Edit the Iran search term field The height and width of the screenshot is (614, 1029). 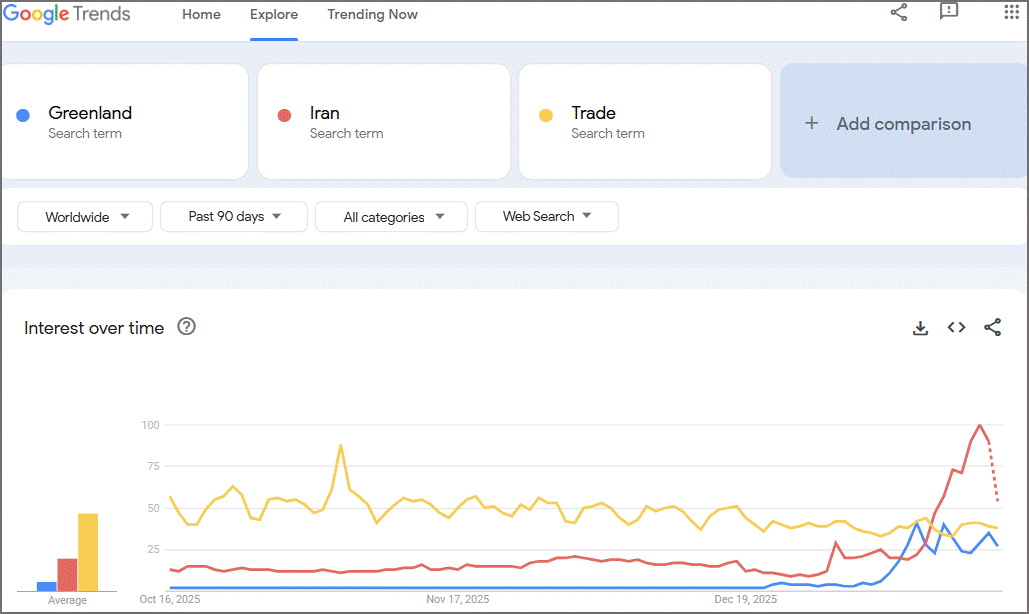[384, 121]
